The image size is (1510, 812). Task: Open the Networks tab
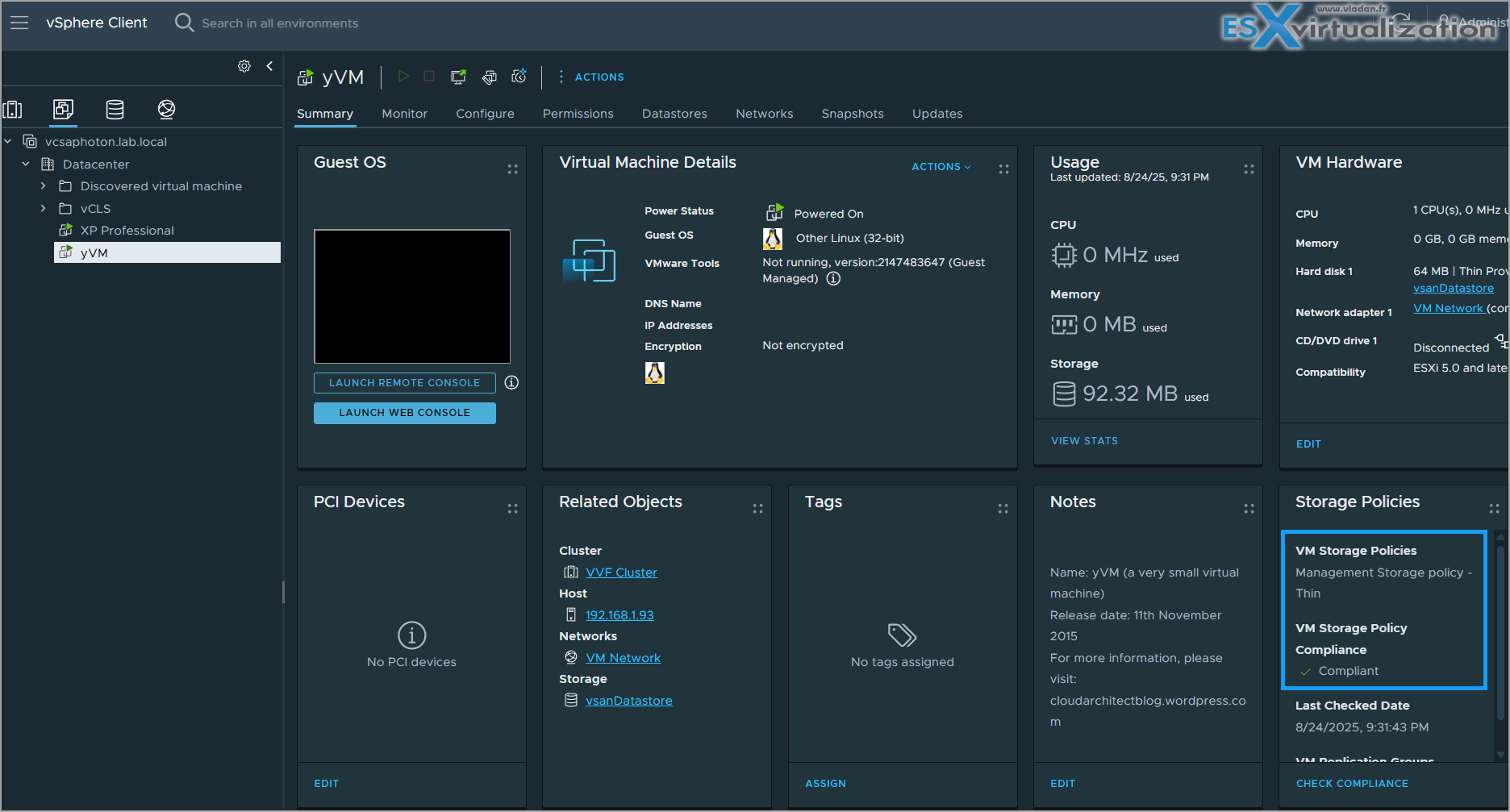pyautogui.click(x=764, y=114)
